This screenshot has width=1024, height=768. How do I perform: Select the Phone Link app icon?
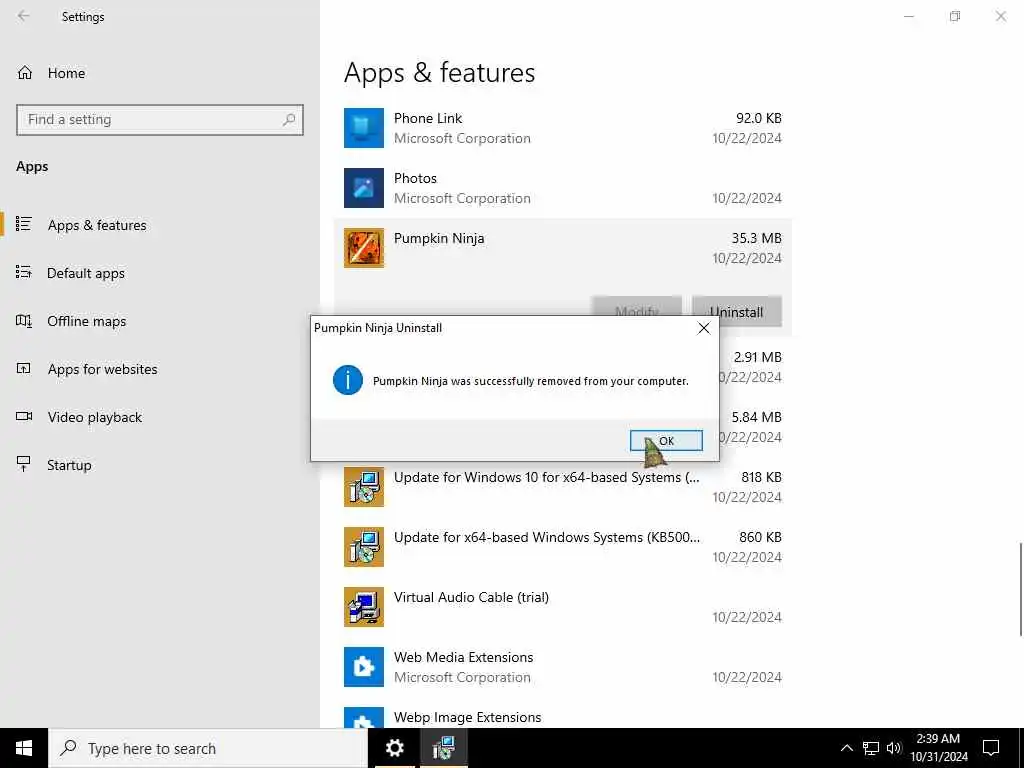pos(364,128)
